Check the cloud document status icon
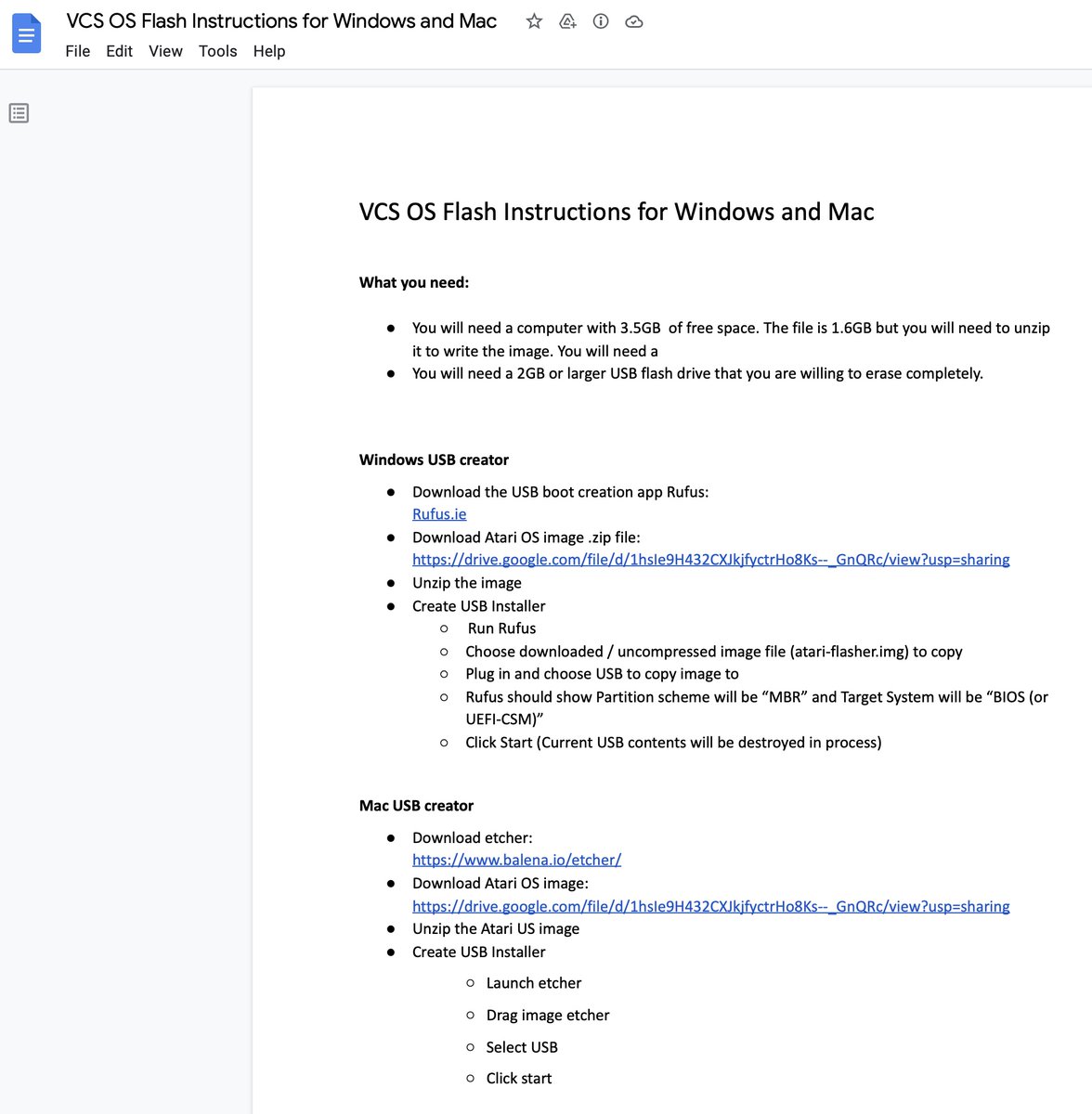Viewport: 1092px width, 1114px height. click(x=634, y=21)
